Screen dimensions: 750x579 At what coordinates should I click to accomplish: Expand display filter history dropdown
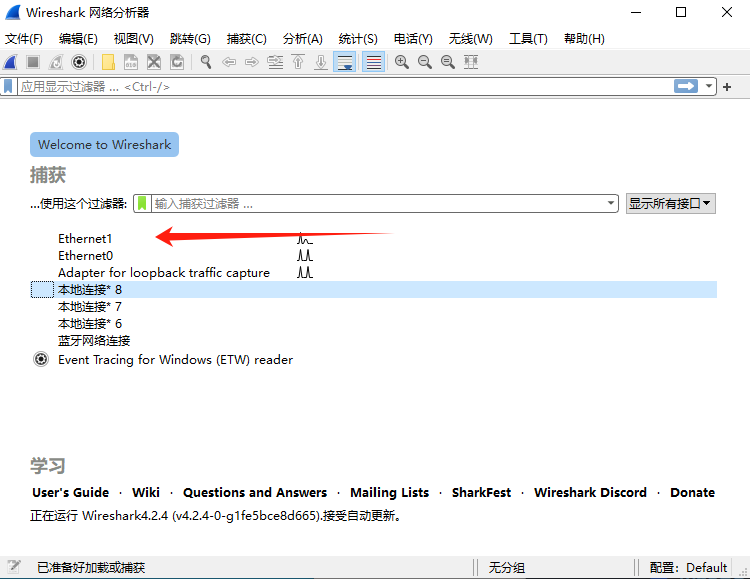coord(708,87)
